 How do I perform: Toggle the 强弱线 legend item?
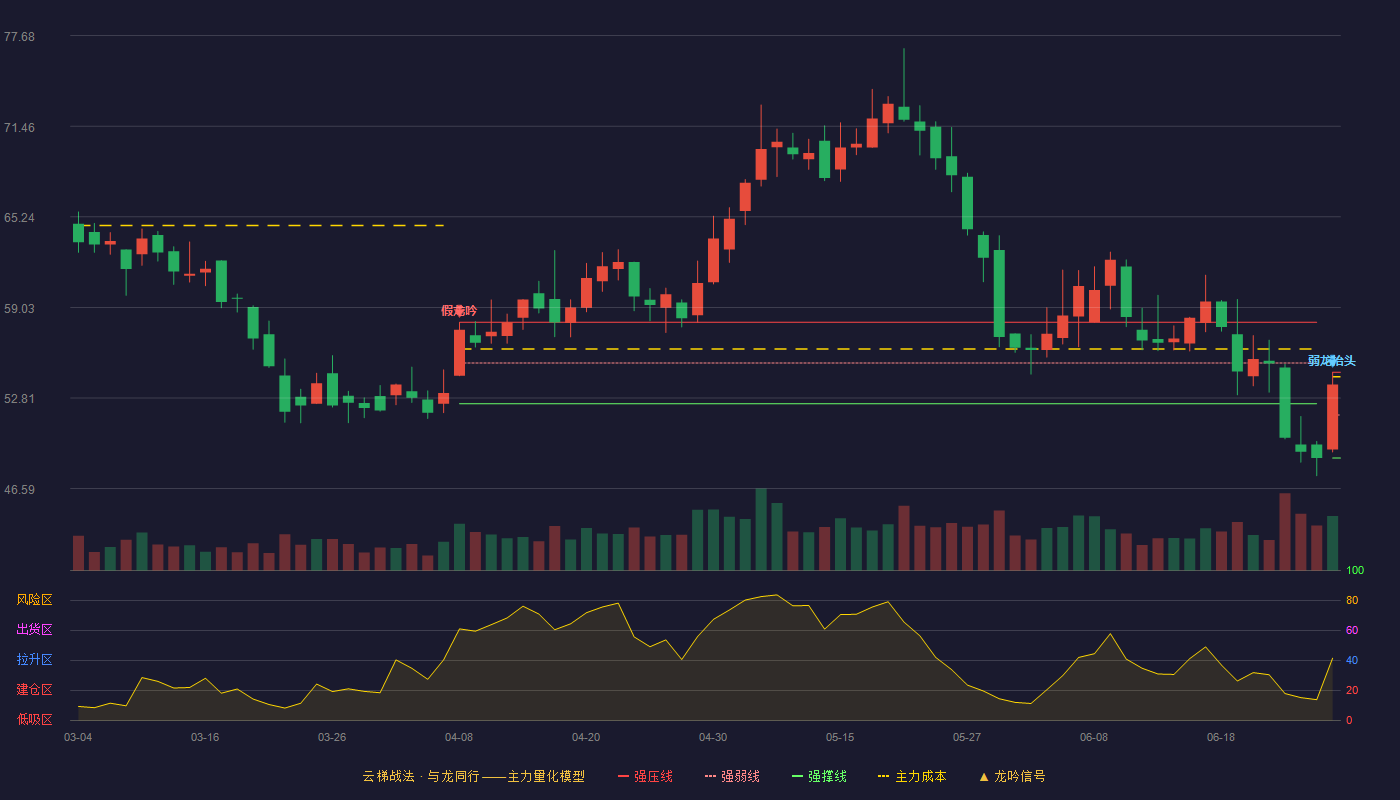pos(732,776)
